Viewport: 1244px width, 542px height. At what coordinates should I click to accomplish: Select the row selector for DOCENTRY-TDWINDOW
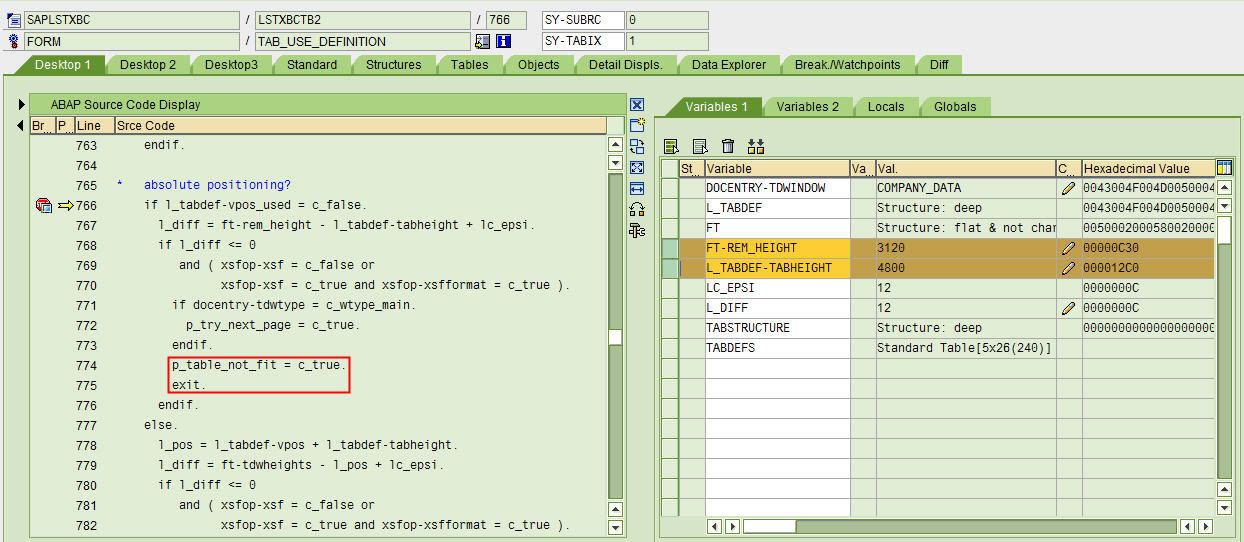point(669,188)
